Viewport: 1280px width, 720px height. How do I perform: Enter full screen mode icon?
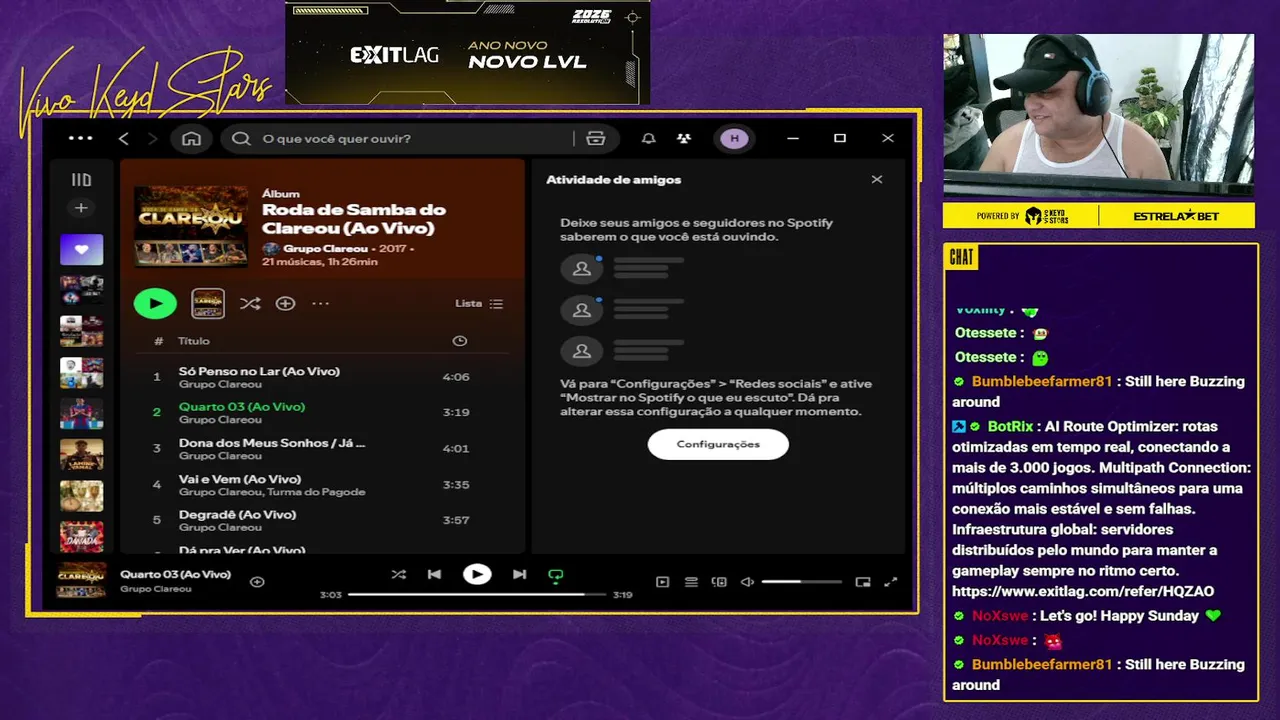click(891, 582)
